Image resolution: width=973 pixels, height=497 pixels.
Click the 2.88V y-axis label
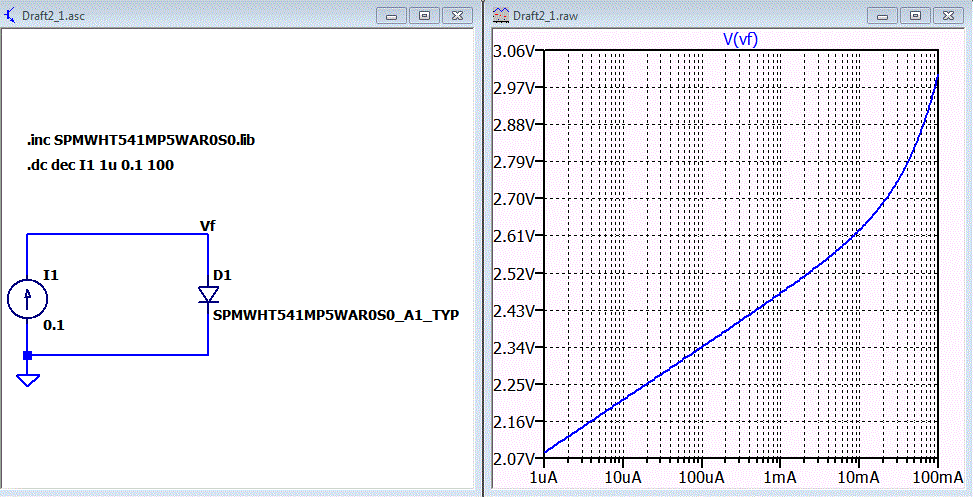click(x=512, y=125)
